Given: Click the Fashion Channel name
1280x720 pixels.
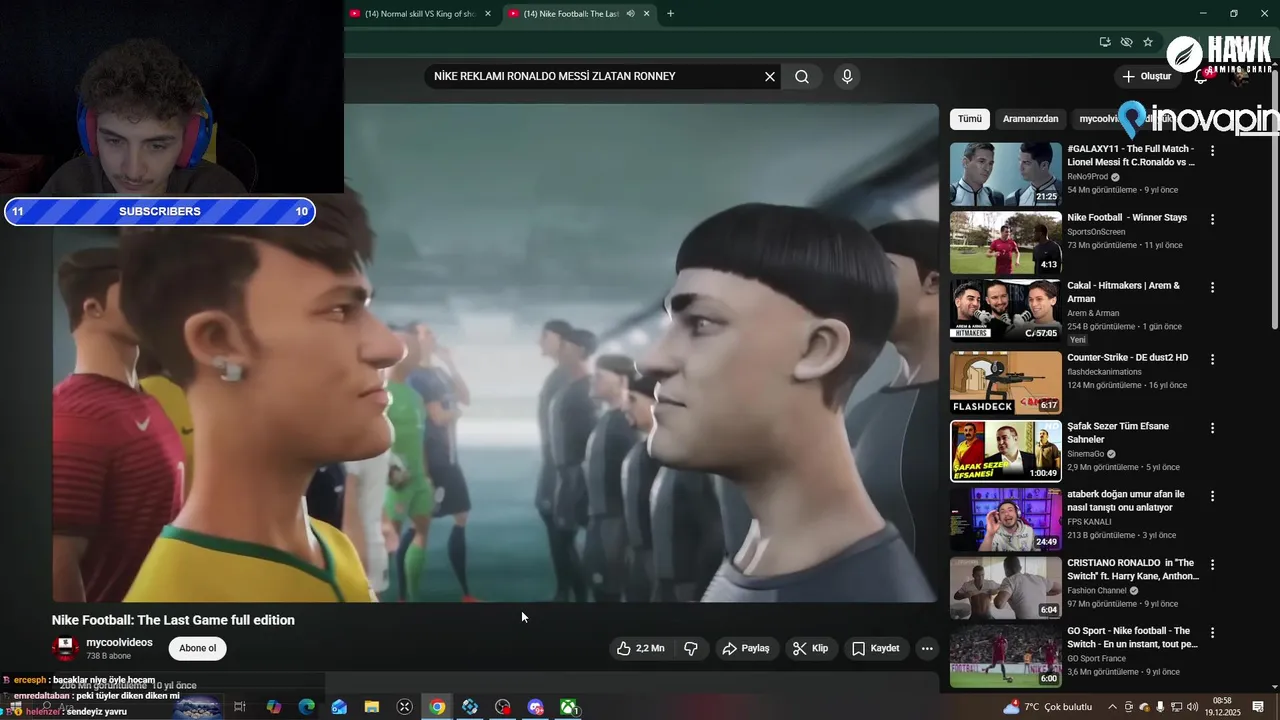Looking at the screenshot, I should (x=1096, y=590).
